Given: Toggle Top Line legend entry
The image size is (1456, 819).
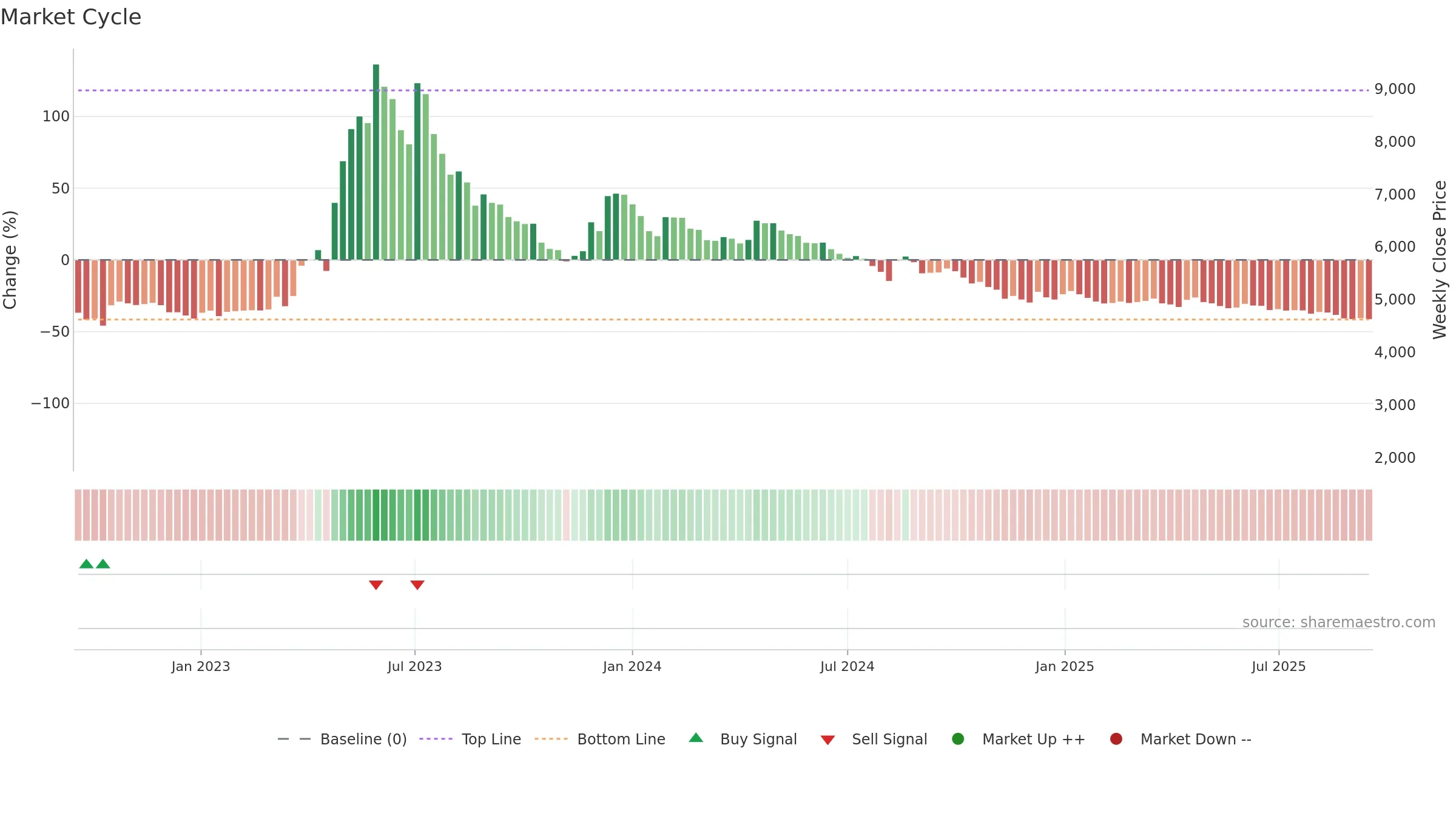Looking at the screenshot, I should (x=470, y=739).
